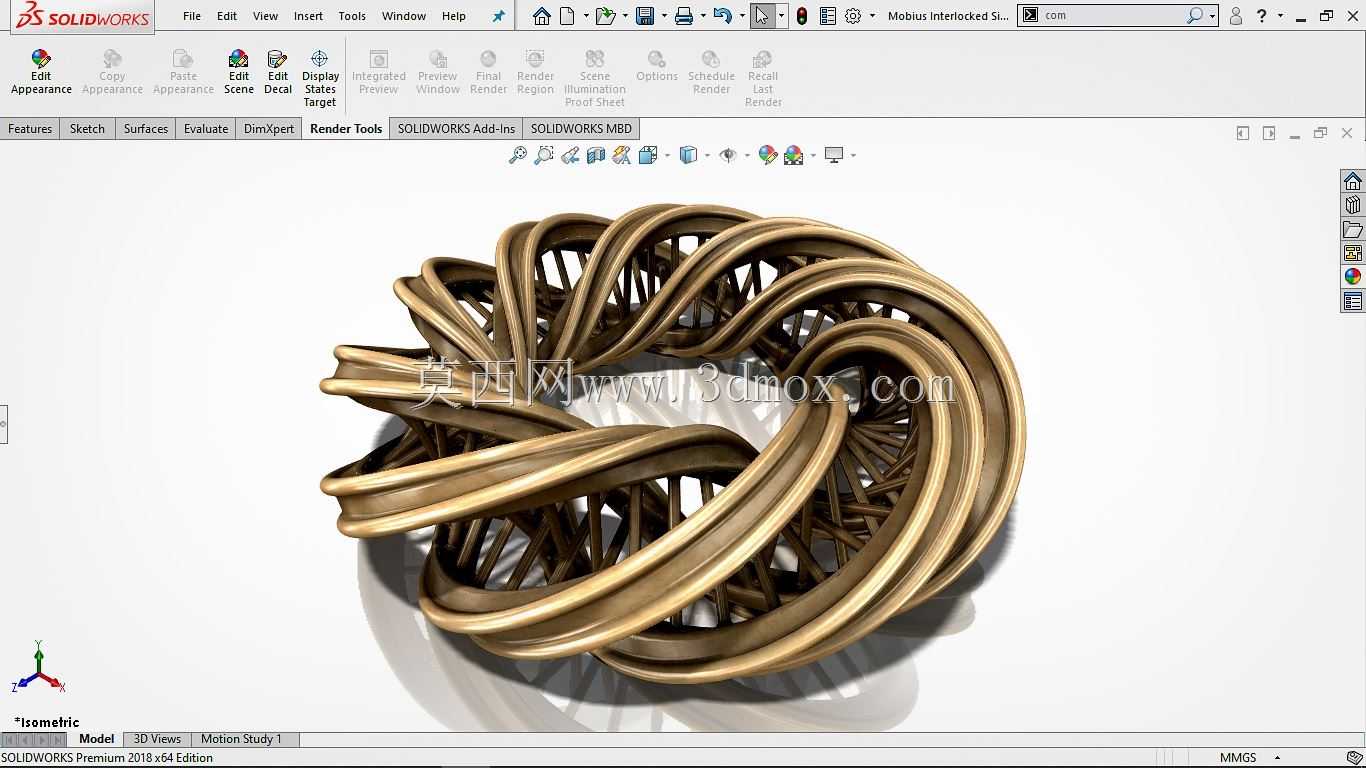
Task: Expand the Select tool dropdown arrow
Action: click(x=781, y=16)
